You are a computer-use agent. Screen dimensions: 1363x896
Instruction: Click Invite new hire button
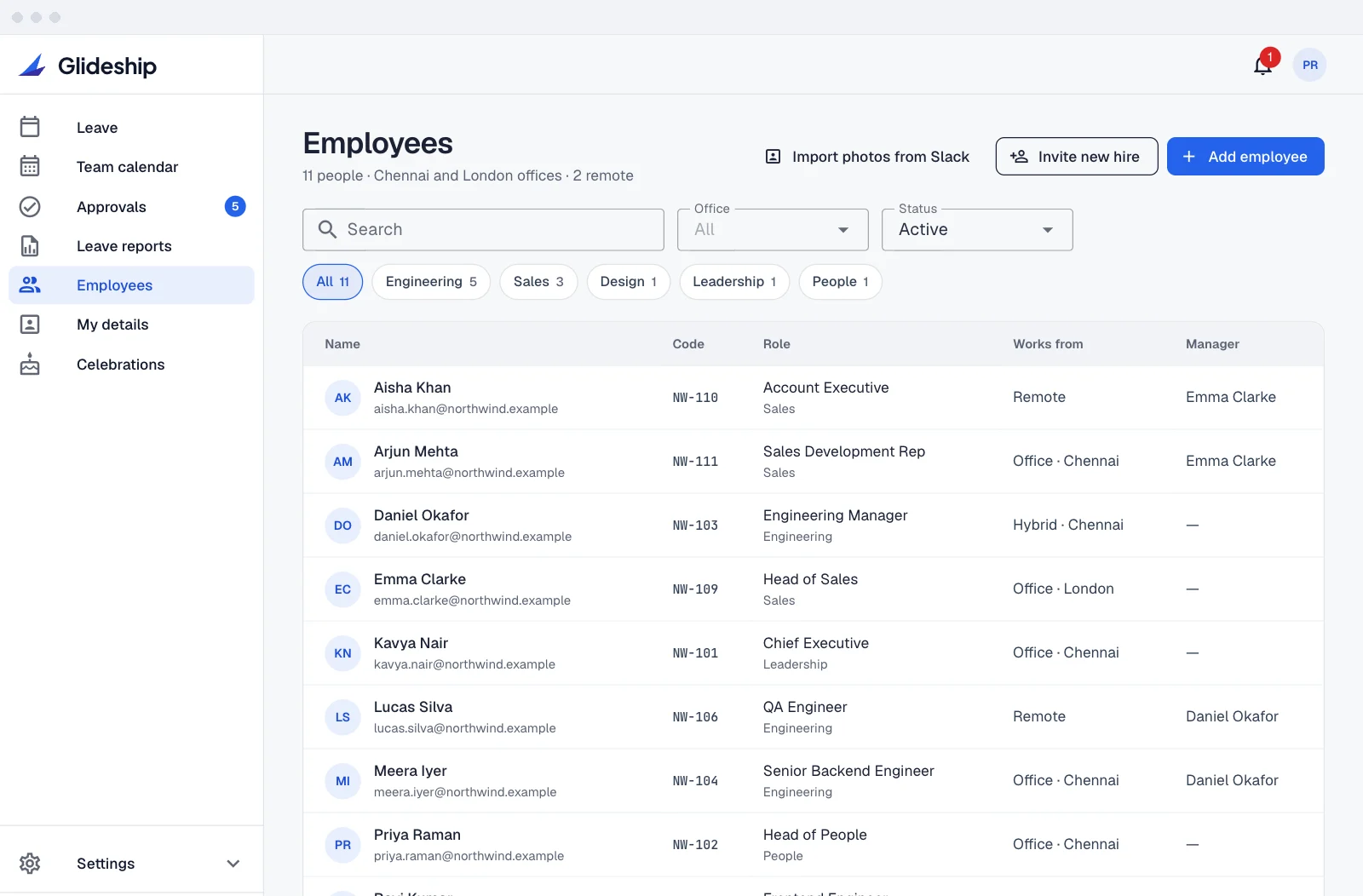(1077, 157)
